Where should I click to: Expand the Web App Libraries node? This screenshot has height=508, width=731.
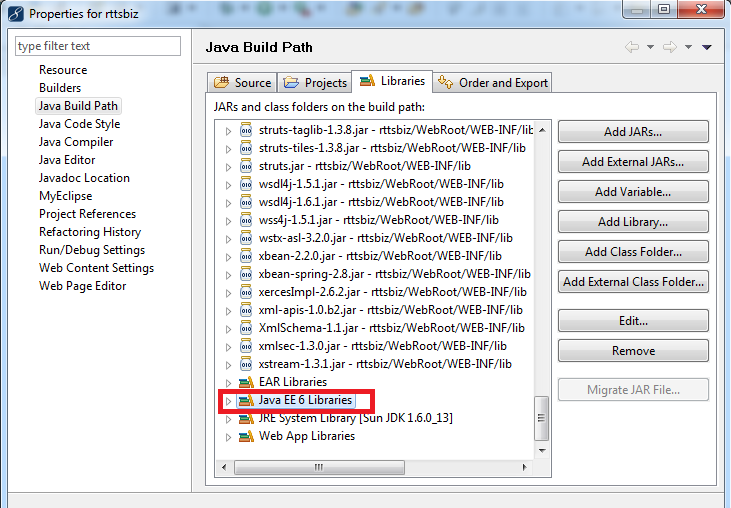pyautogui.click(x=228, y=437)
